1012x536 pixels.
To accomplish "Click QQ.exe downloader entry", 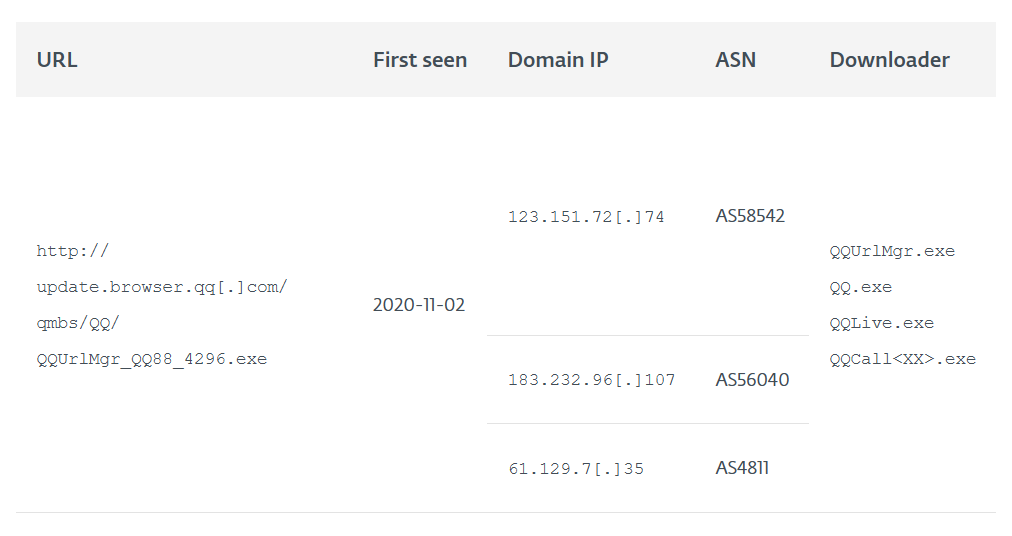I will 860,287.
